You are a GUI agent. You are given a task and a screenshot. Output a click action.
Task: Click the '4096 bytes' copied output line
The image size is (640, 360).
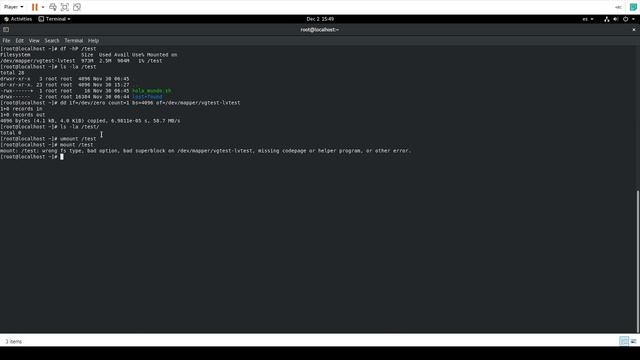click(x=90, y=121)
